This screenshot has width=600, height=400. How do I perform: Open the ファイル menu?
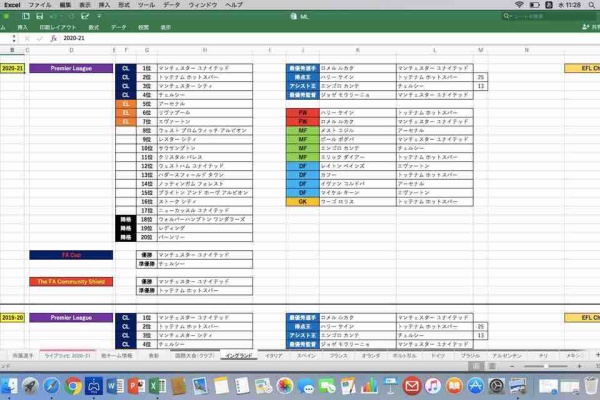click(x=40, y=5)
